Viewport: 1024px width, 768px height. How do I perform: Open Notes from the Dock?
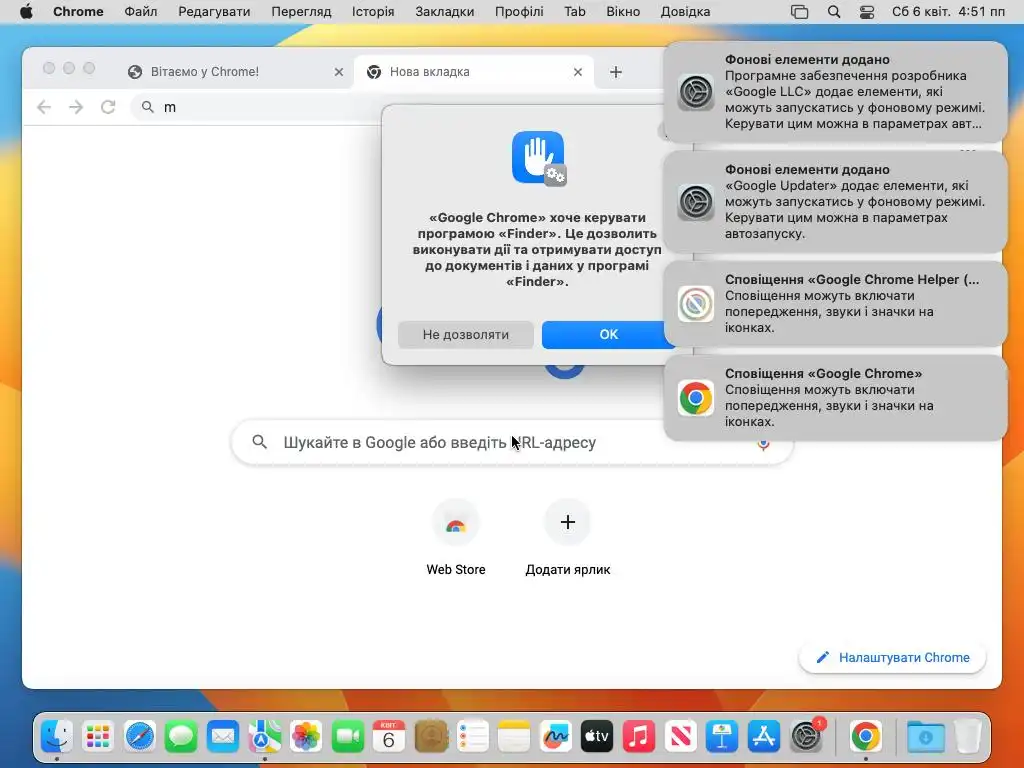click(x=514, y=737)
